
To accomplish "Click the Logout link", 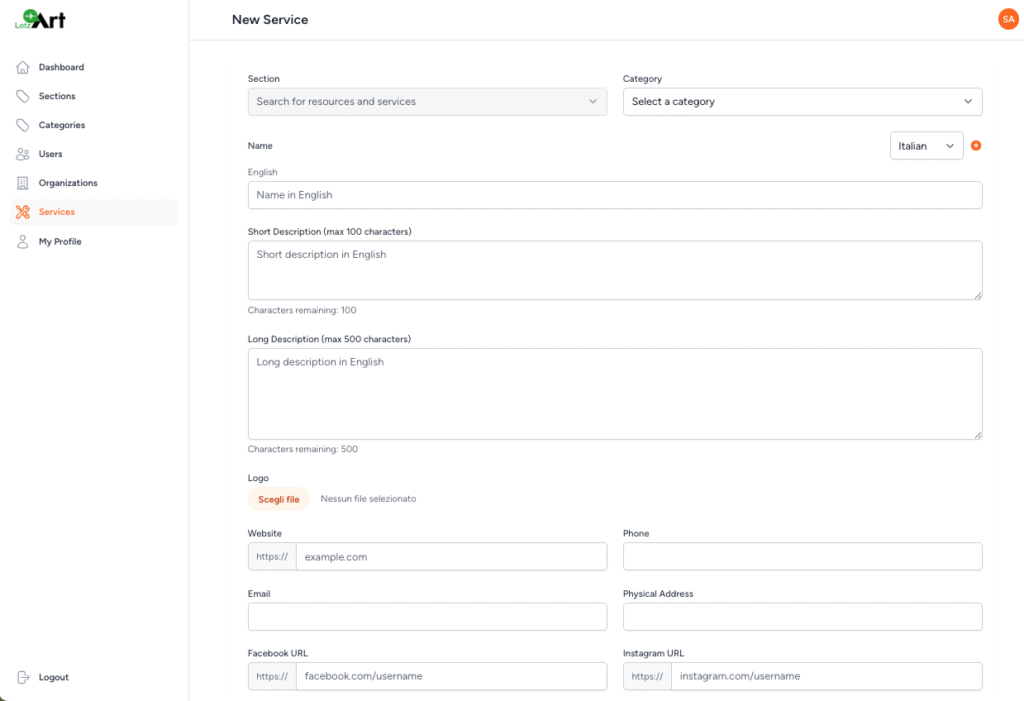I will coord(54,678).
